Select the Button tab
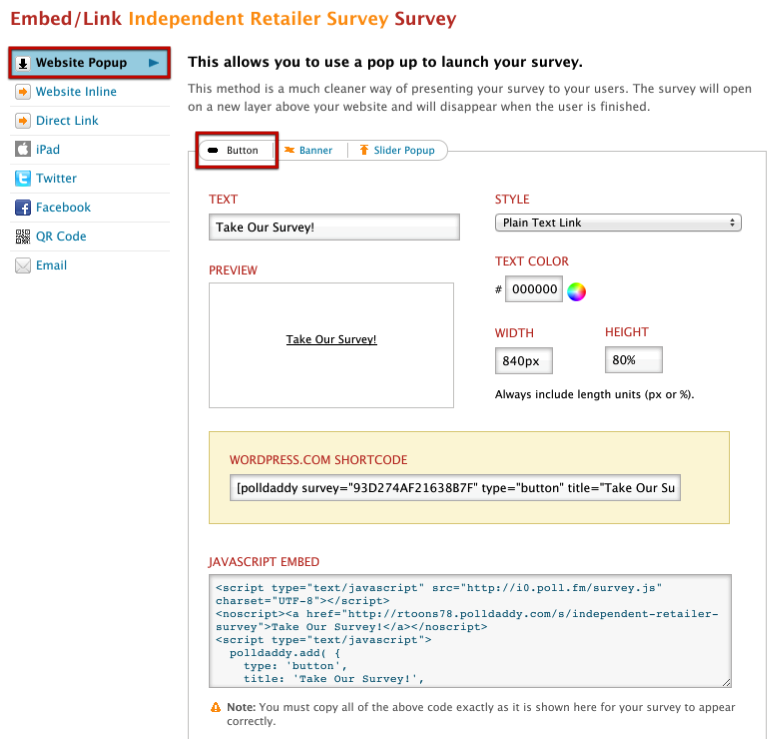Screen dimensions: 783x739 tap(236, 151)
